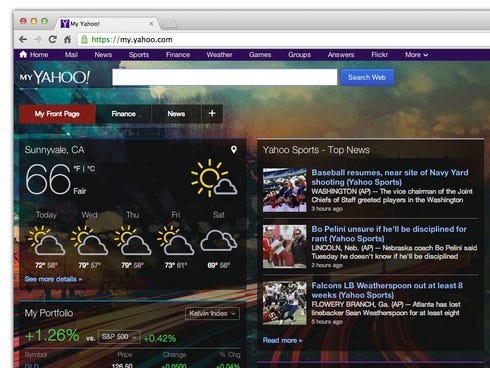Viewport: 490px width, 368px height.
Task: Open the Falcons LB Weatherspoon headline
Action: click(387, 290)
